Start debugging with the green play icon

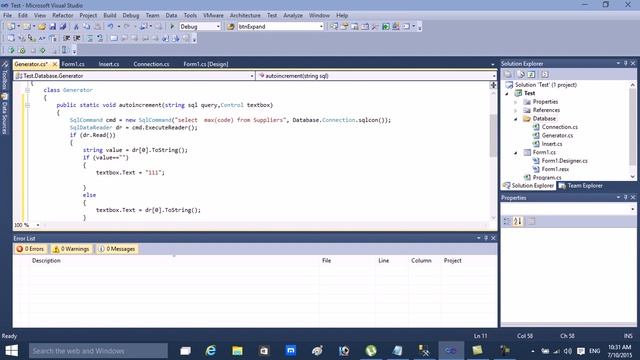click(x=172, y=27)
